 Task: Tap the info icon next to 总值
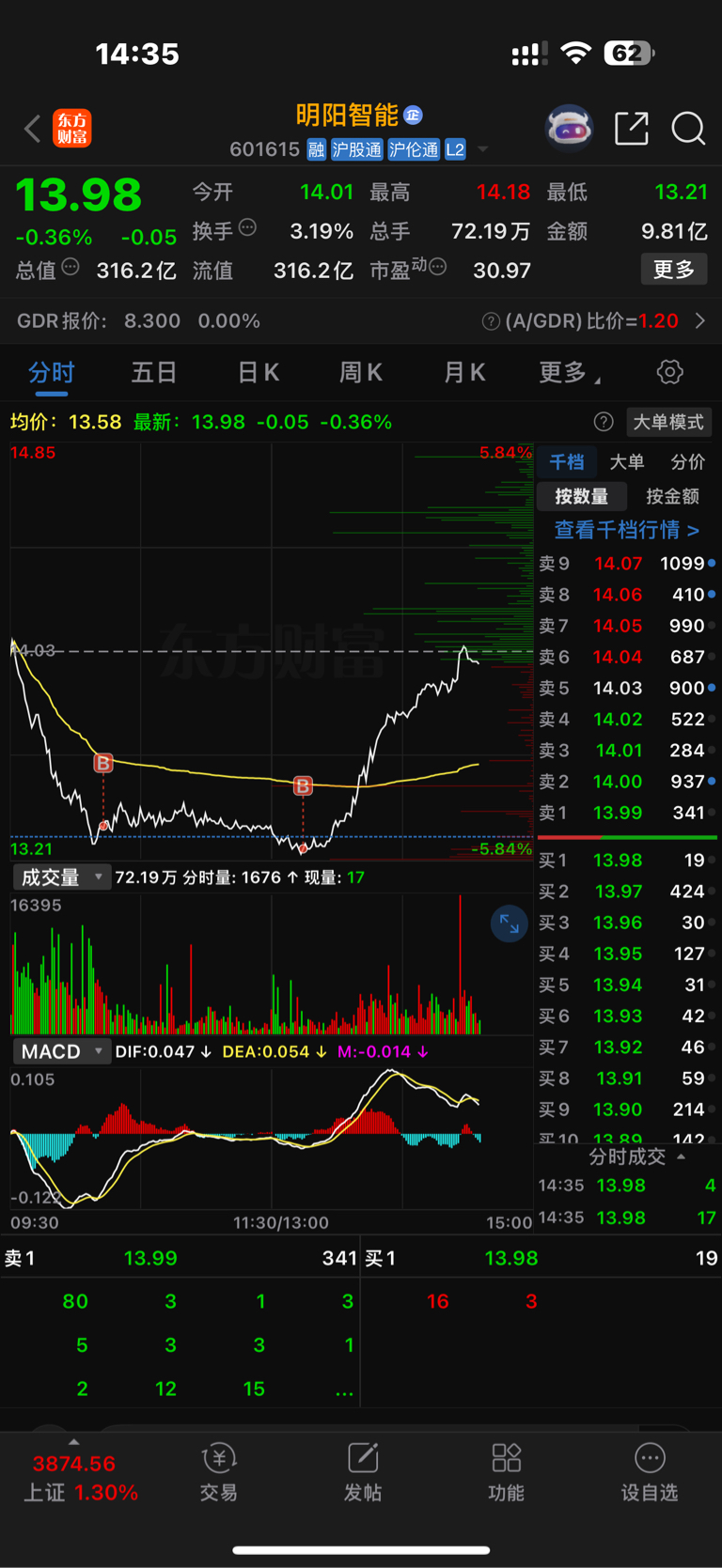click(71, 267)
